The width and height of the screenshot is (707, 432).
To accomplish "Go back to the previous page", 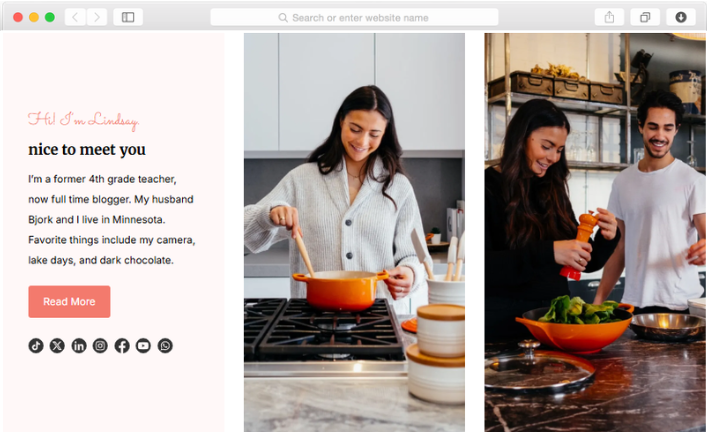I will click(x=75, y=18).
